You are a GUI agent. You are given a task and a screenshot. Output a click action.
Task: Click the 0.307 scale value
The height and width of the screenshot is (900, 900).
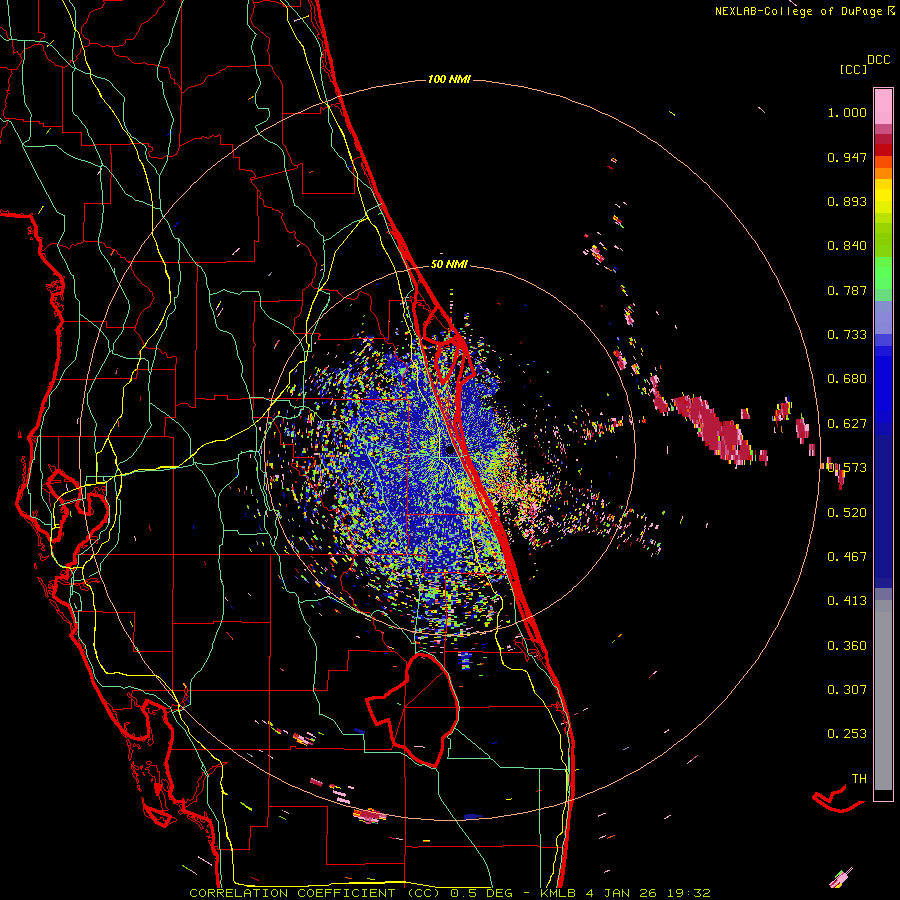tap(847, 690)
